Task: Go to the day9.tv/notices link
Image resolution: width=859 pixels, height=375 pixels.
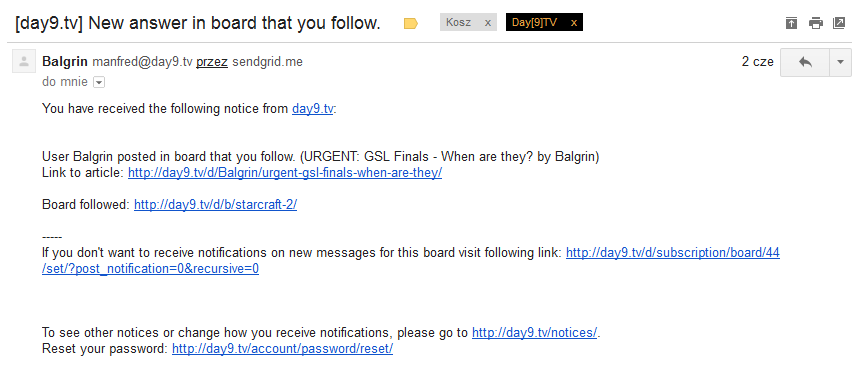Action: pyautogui.click(x=535, y=333)
